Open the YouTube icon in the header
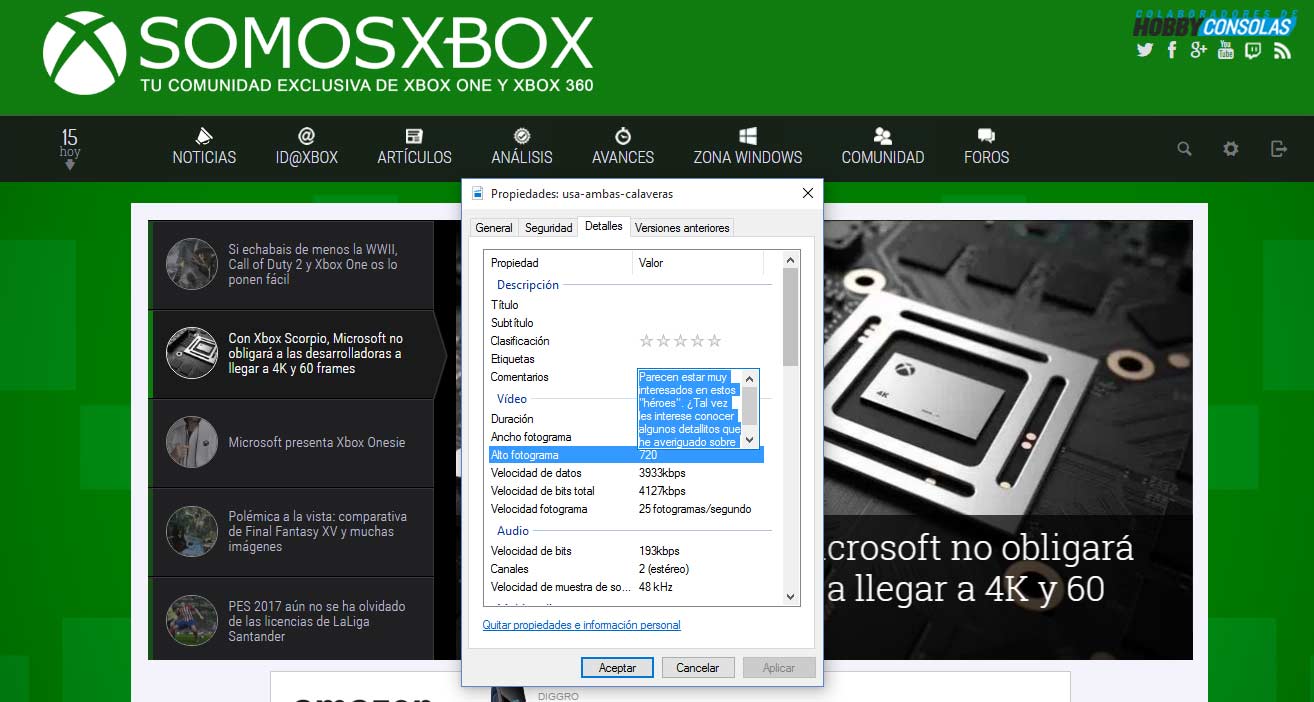This screenshot has height=702, width=1314. pyautogui.click(x=1226, y=50)
